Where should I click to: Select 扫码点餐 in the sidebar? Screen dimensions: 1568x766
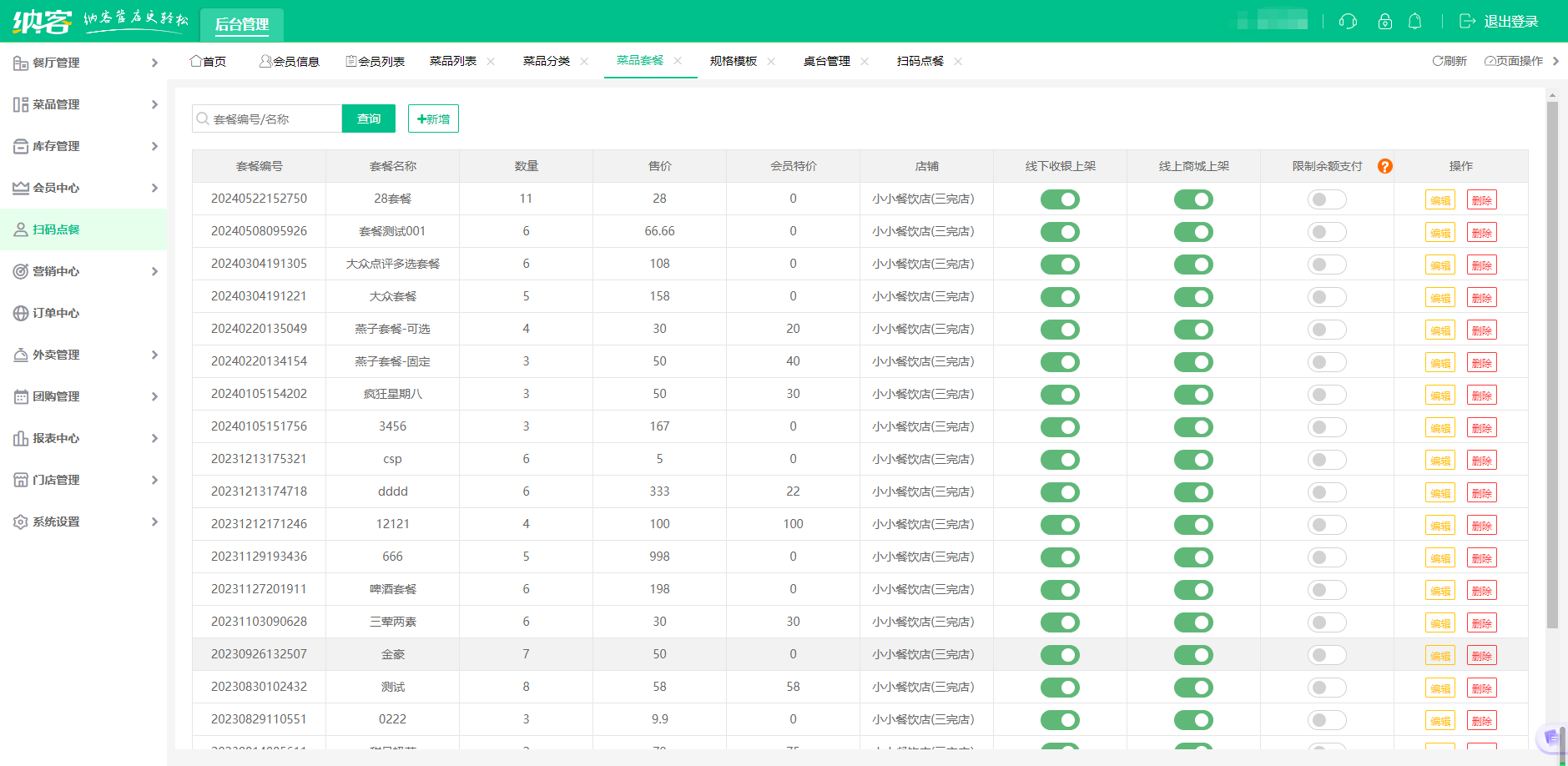[57, 229]
